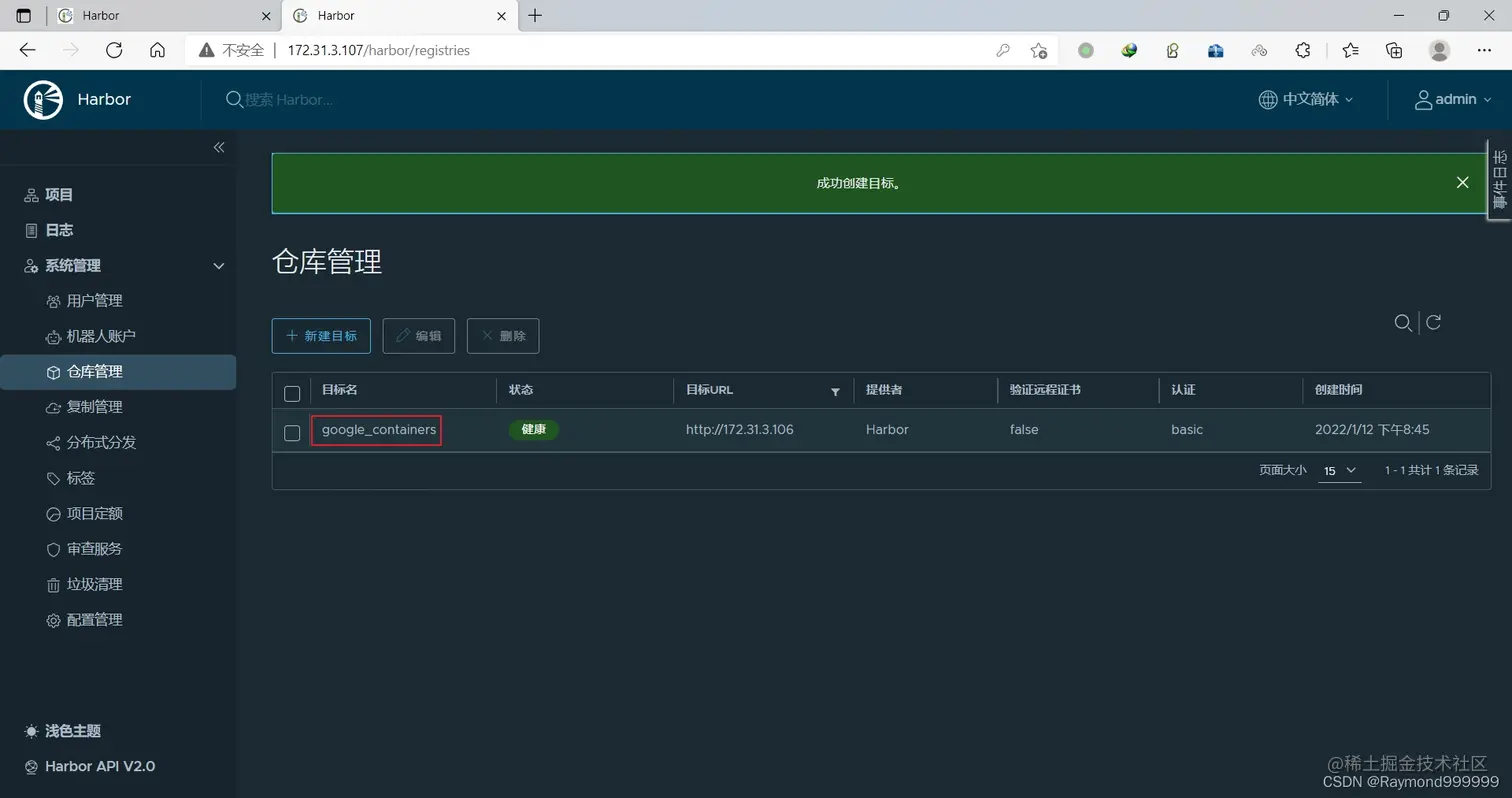
Task: Click the 提供者 column header
Action: click(884, 389)
